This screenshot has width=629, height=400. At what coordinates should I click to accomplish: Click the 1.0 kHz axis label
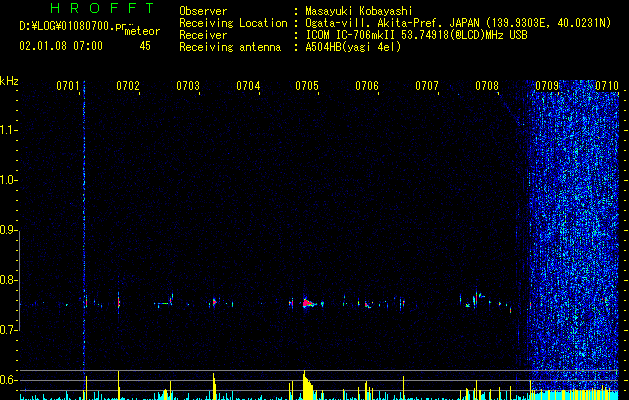pyautogui.click(x=8, y=180)
